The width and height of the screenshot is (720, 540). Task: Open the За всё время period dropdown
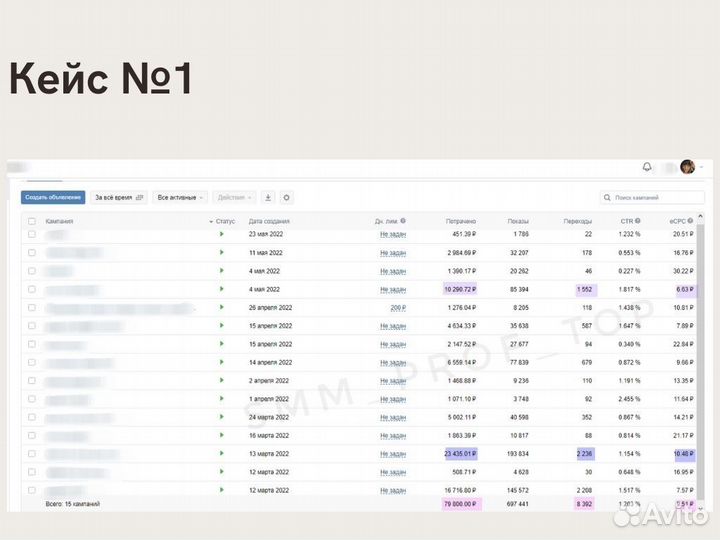[x=119, y=198]
